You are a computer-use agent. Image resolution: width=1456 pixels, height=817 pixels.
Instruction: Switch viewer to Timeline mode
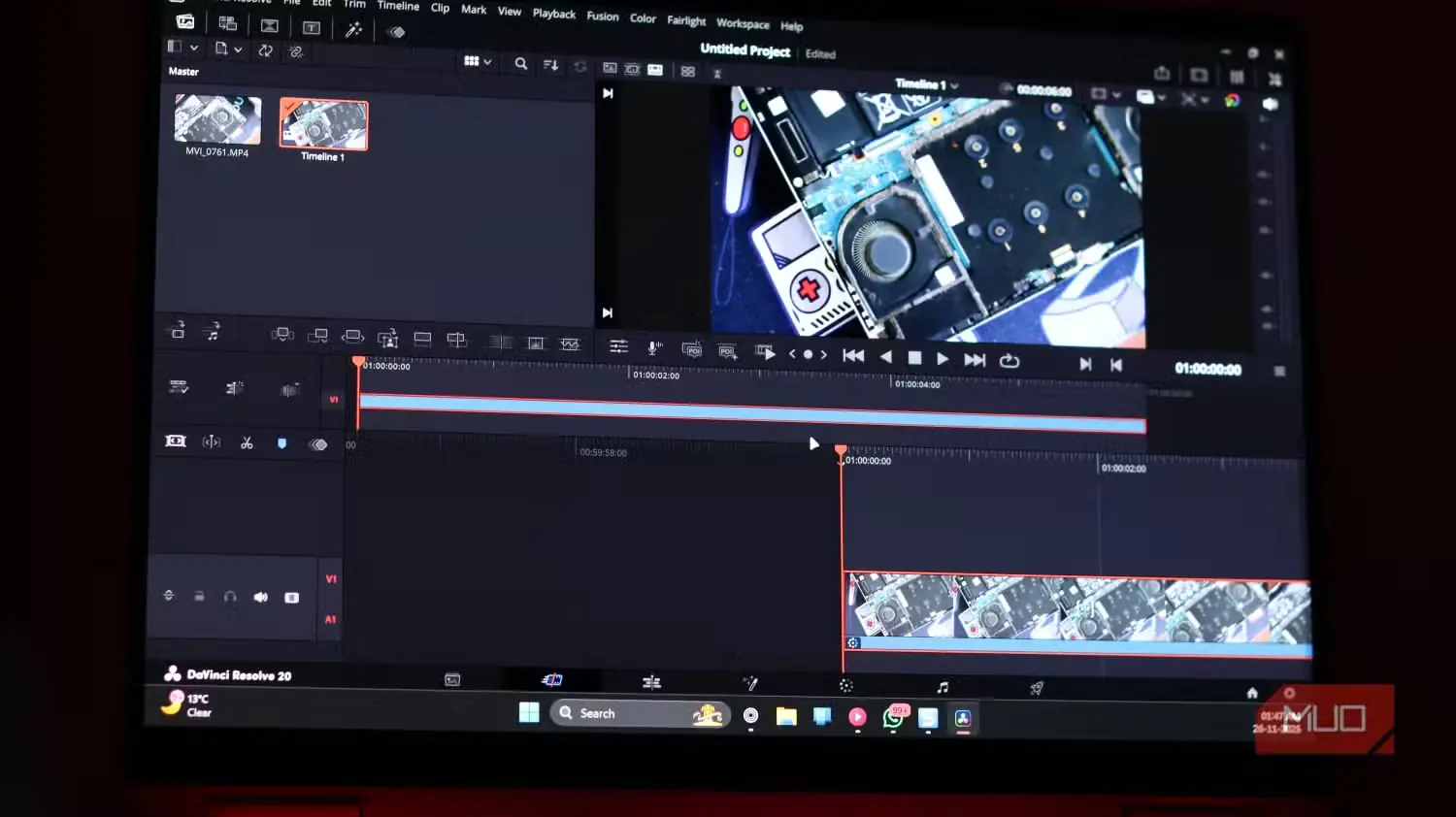(x=655, y=70)
